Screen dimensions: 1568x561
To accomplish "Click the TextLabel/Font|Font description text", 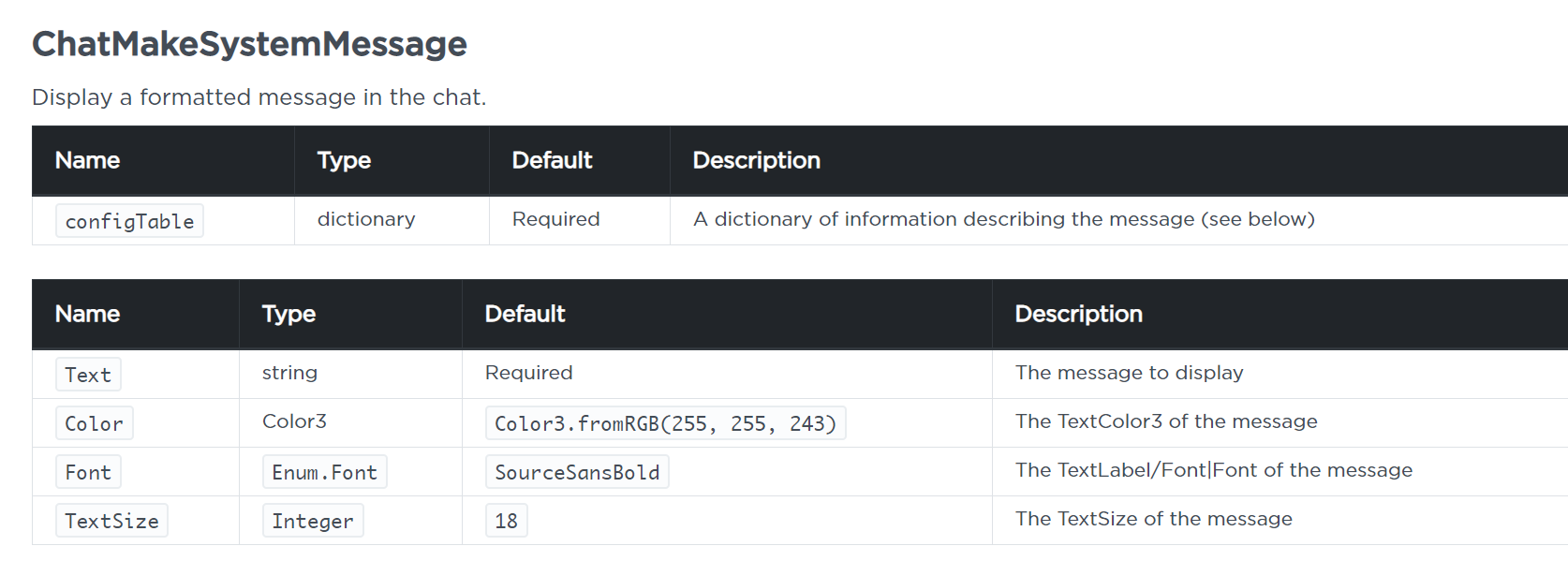I will point(1214,470).
